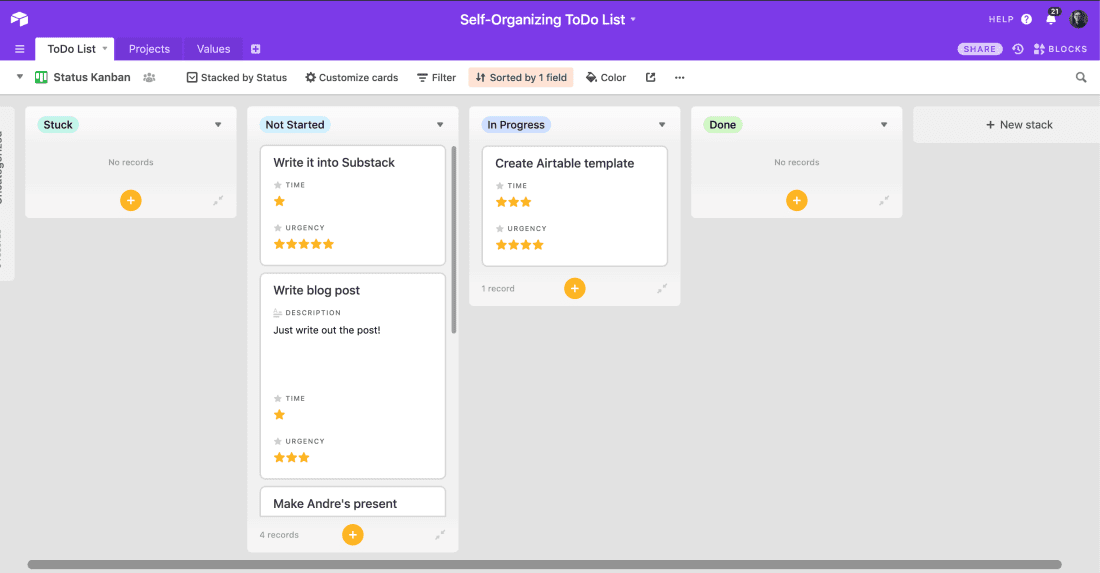Image resolution: width=1100 pixels, height=573 pixels.
Task: Add a record to Not Started stack
Action: click(x=353, y=535)
